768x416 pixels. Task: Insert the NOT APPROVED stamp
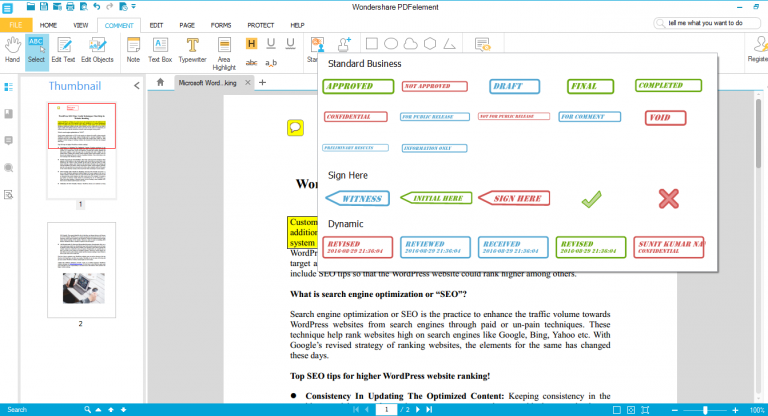click(x=434, y=86)
